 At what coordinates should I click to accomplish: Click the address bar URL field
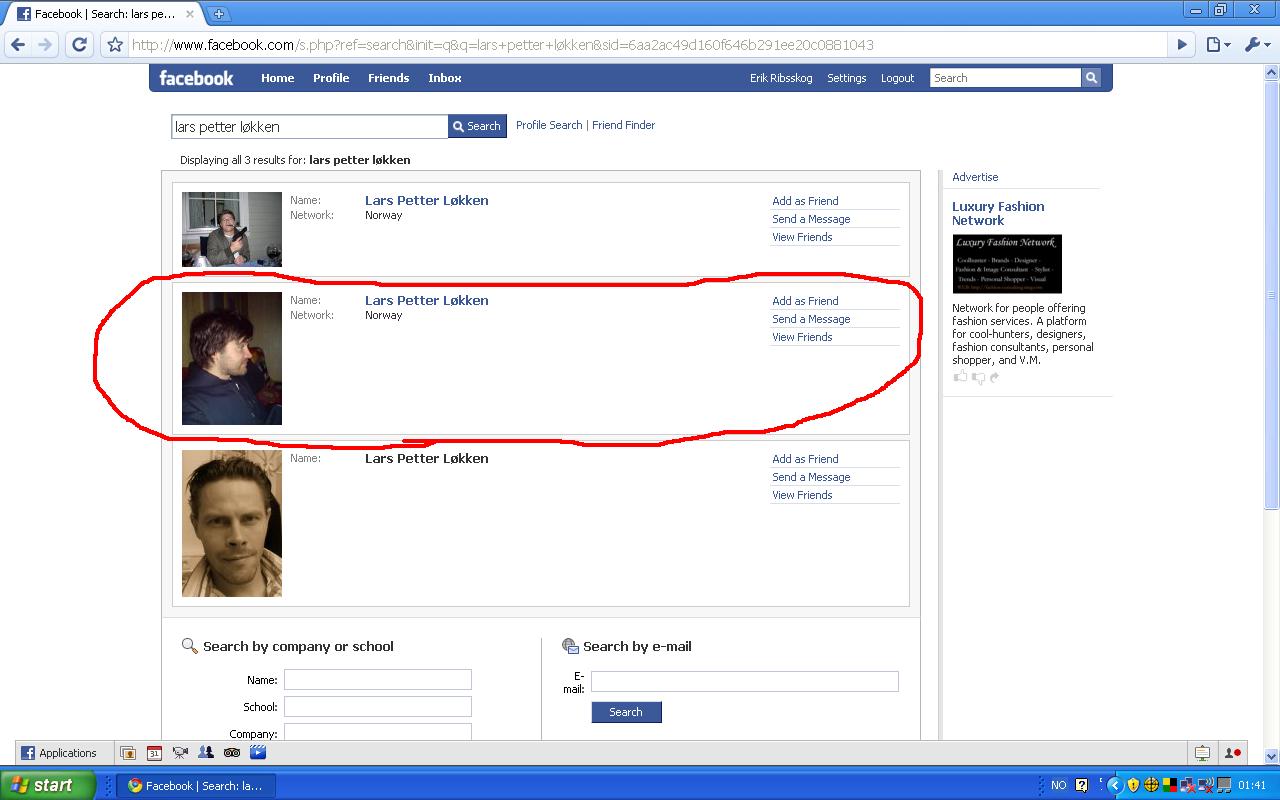coord(646,45)
